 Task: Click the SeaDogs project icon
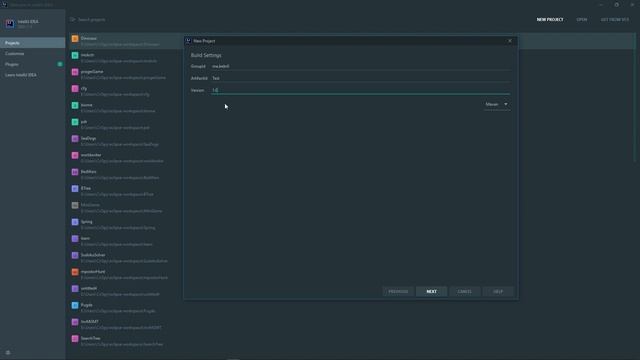coord(75,139)
